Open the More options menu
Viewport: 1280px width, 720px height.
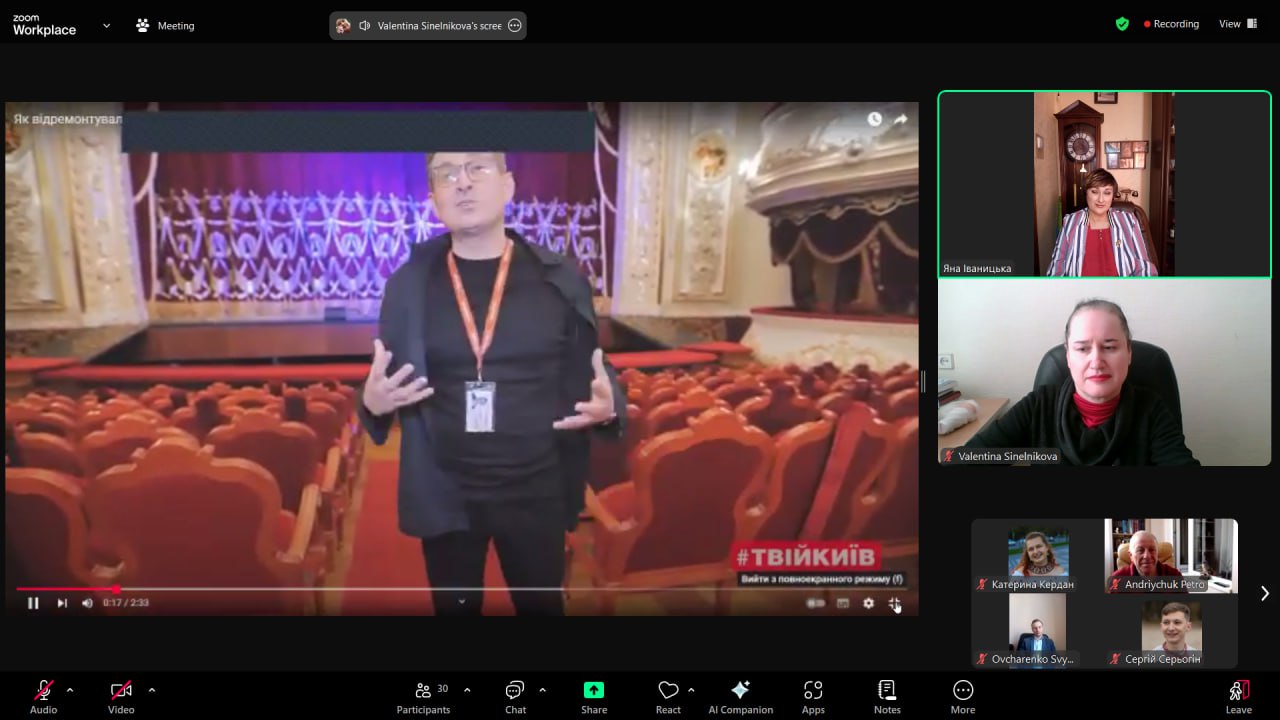tap(963, 696)
